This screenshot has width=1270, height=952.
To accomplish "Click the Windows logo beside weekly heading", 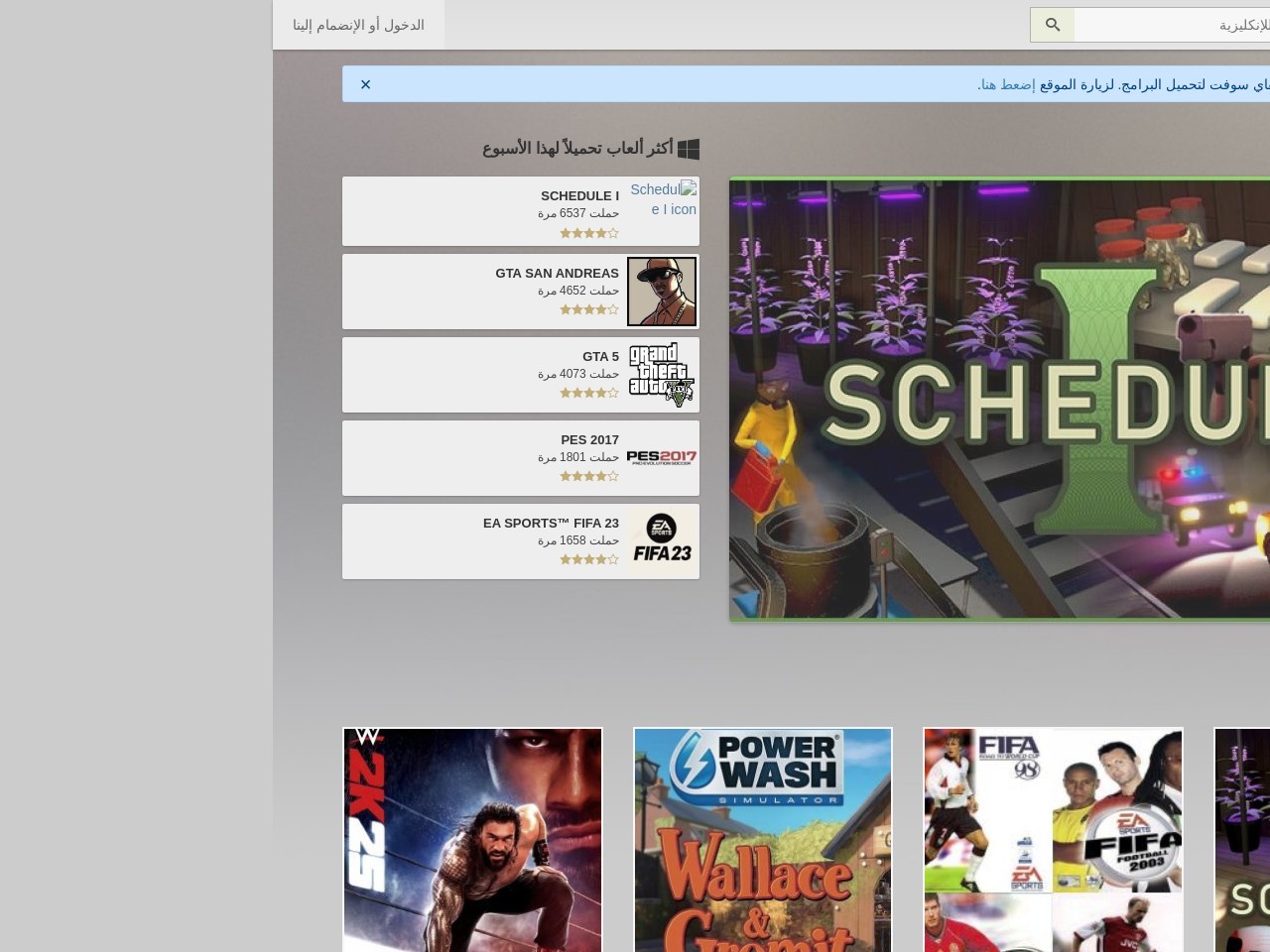I will (689, 149).
